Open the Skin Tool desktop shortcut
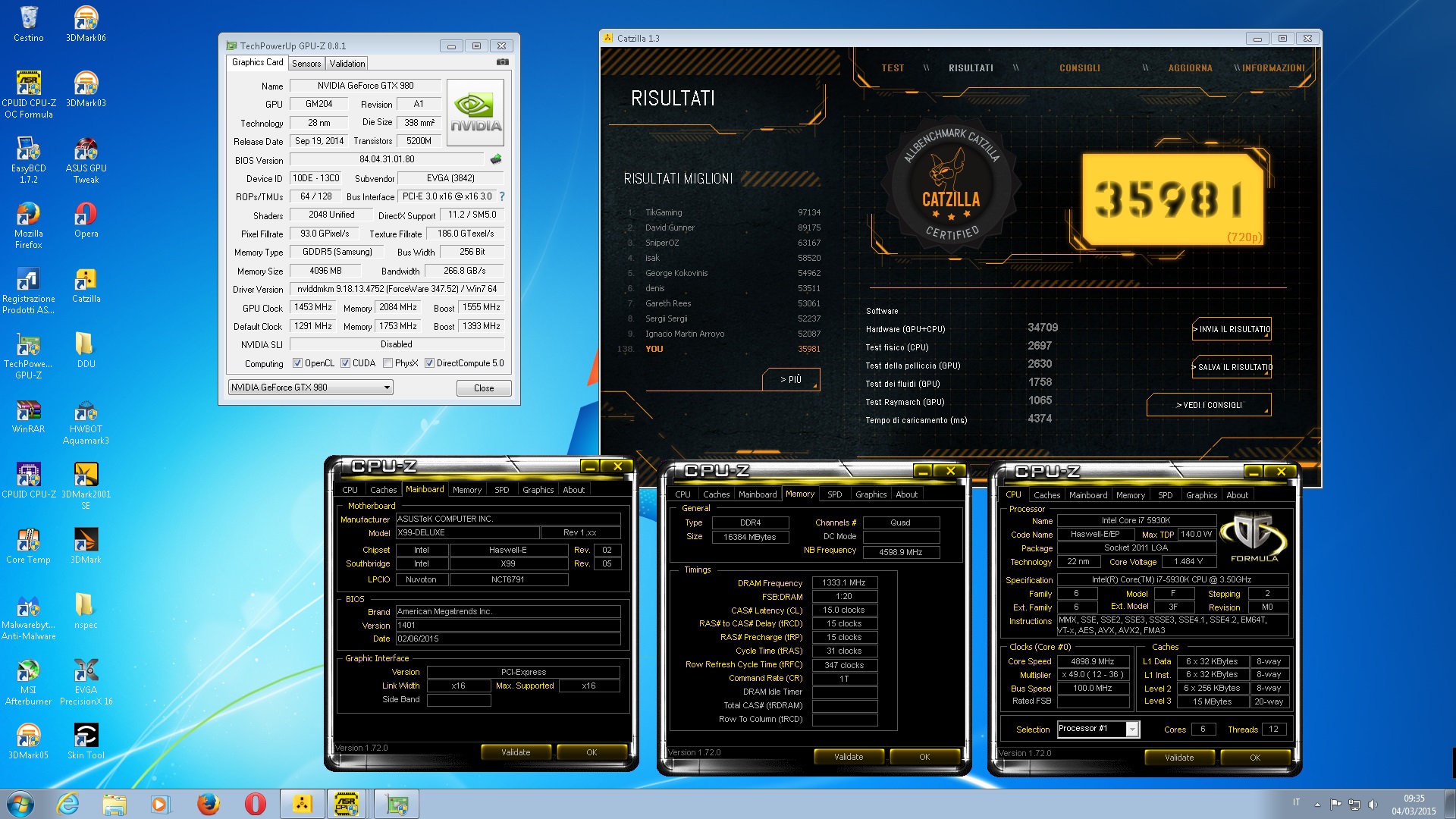This screenshot has height=819, width=1456. pos(86,742)
